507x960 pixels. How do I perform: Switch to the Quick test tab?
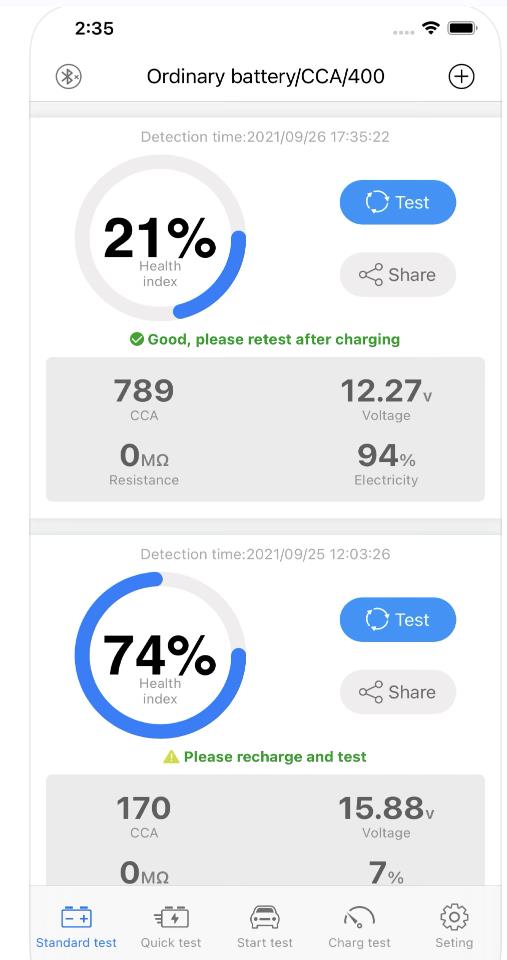pos(171,926)
